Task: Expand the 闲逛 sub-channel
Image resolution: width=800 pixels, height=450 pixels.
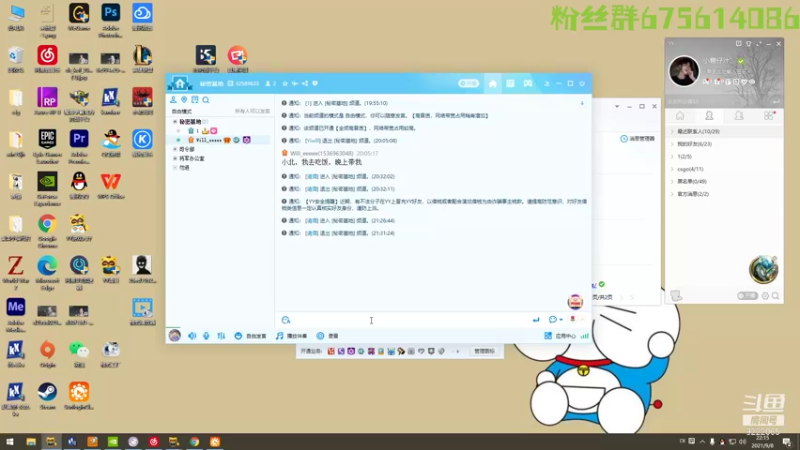Action: coord(175,167)
